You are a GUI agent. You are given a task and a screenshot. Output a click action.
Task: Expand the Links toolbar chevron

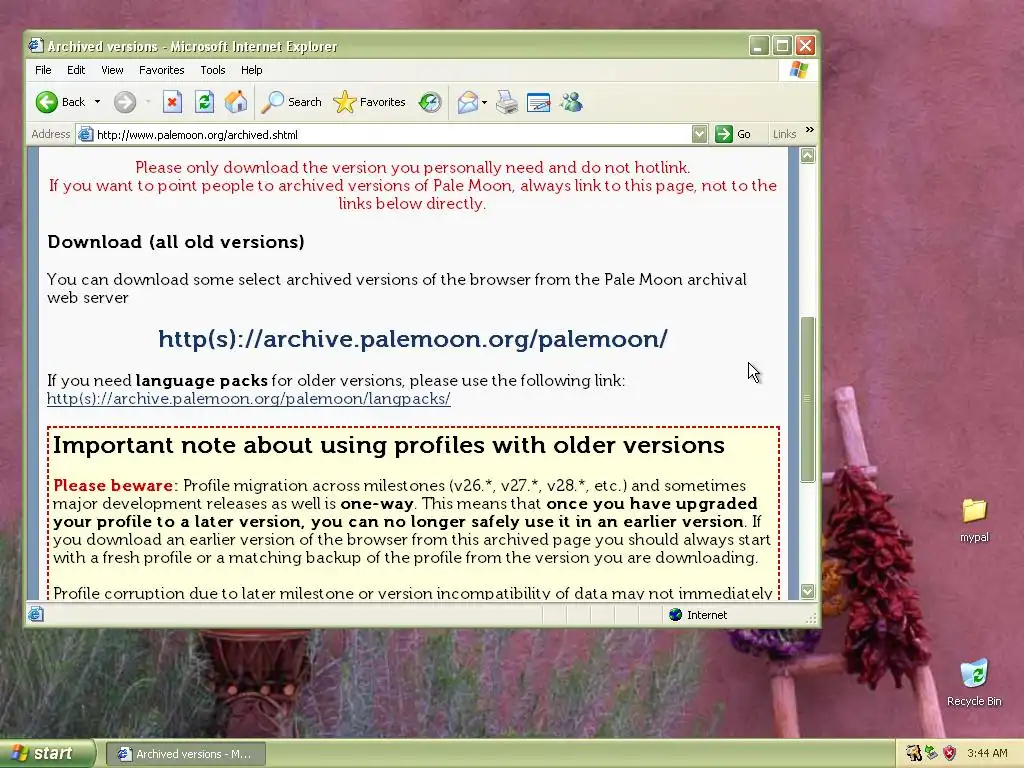pyautogui.click(x=810, y=130)
